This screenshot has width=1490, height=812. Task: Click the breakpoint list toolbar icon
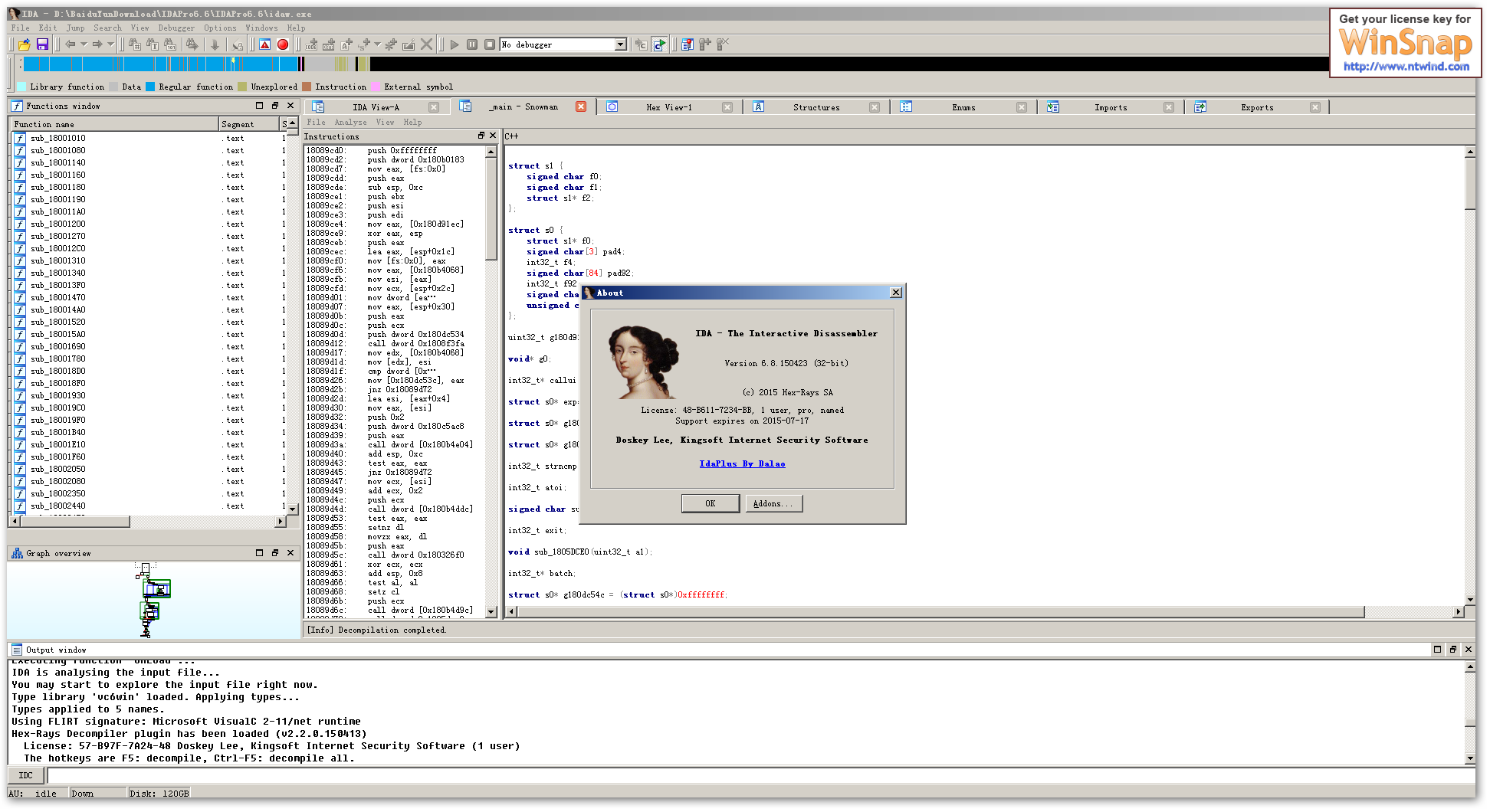coord(688,44)
